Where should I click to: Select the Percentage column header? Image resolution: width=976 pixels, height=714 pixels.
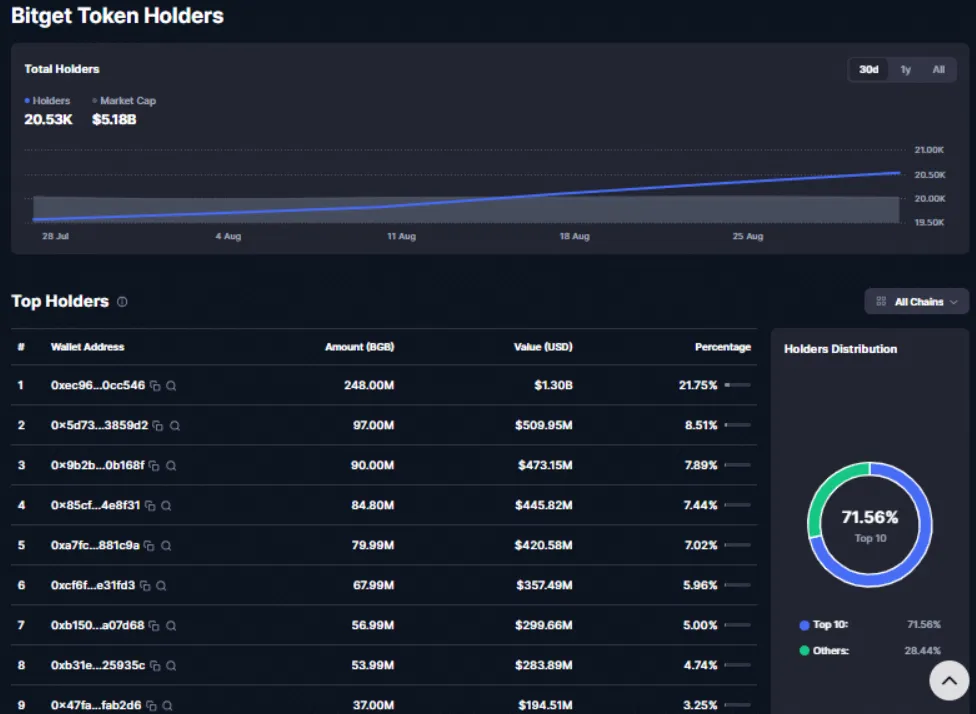(723, 347)
